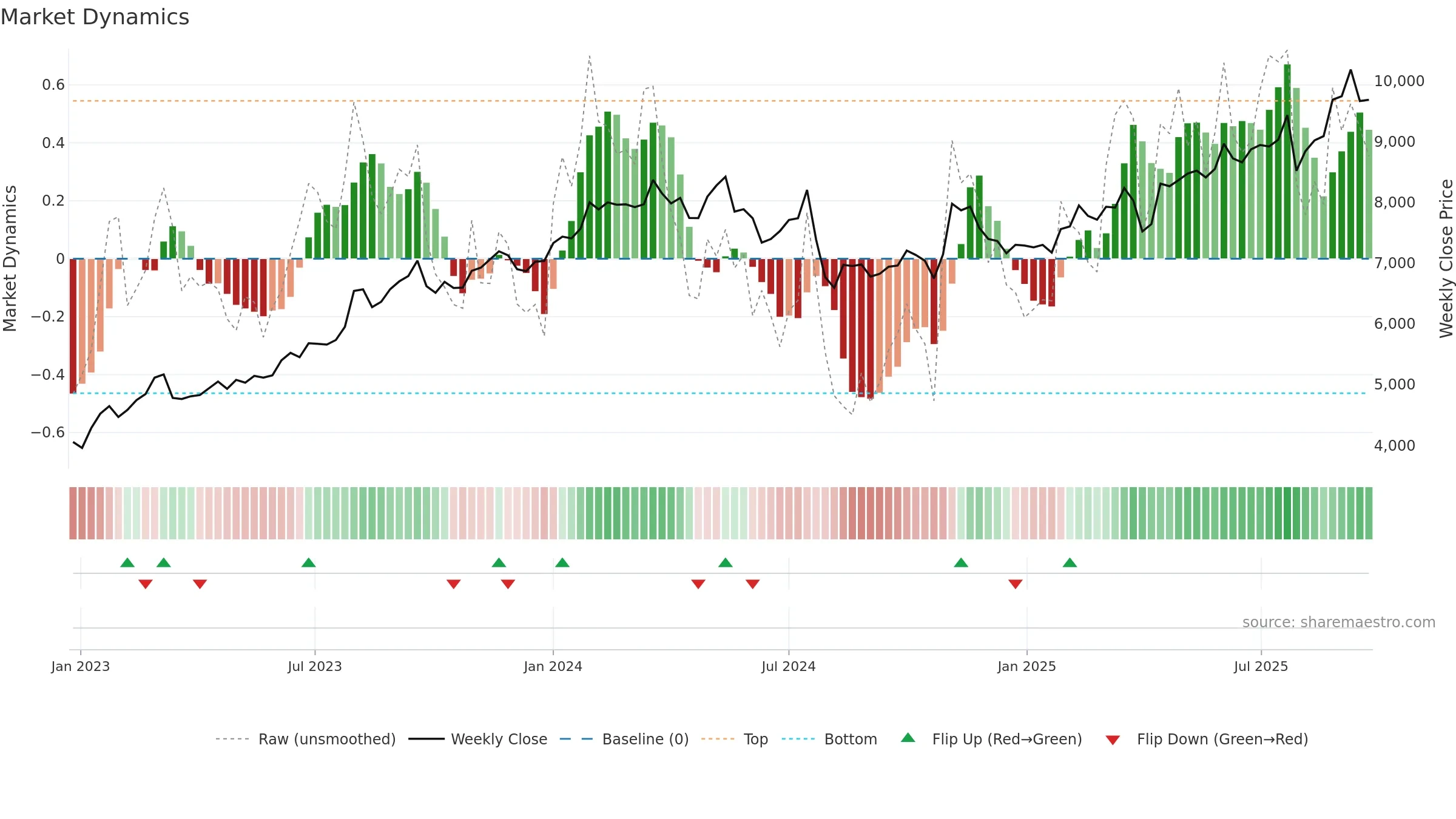Toggle the Raw (unsmoothed) legend entry
Screen dimensions: 1456x819
pos(305,739)
